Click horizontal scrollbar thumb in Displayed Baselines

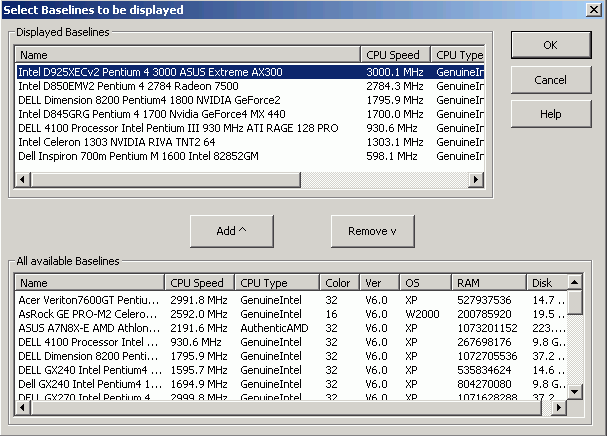pos(166,180)
